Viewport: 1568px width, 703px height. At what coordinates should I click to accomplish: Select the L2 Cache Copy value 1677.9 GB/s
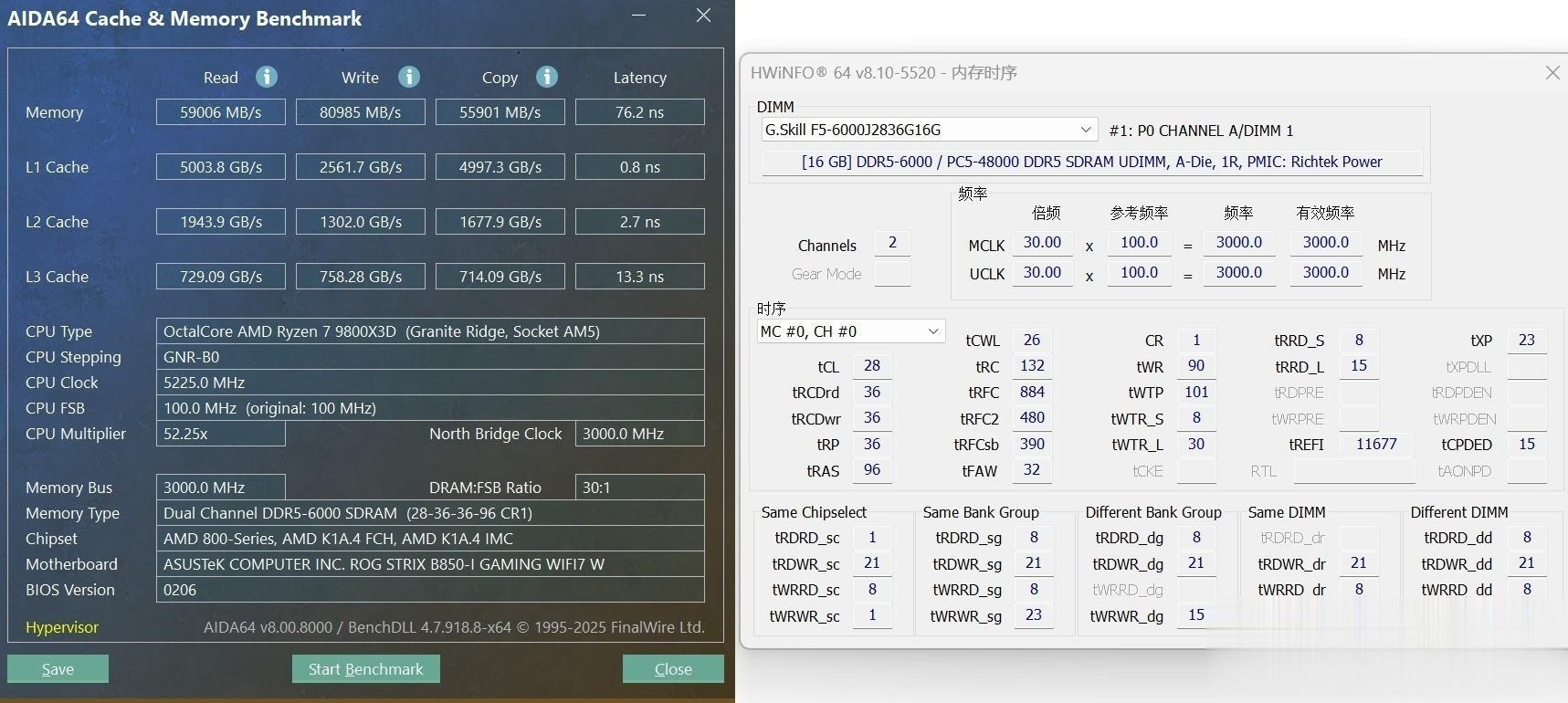(x=500, y=222)
